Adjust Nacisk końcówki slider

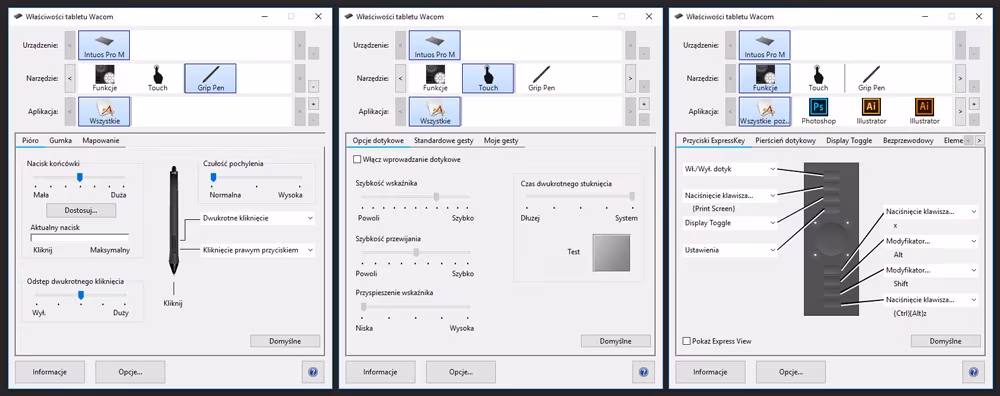click(80, 177)
